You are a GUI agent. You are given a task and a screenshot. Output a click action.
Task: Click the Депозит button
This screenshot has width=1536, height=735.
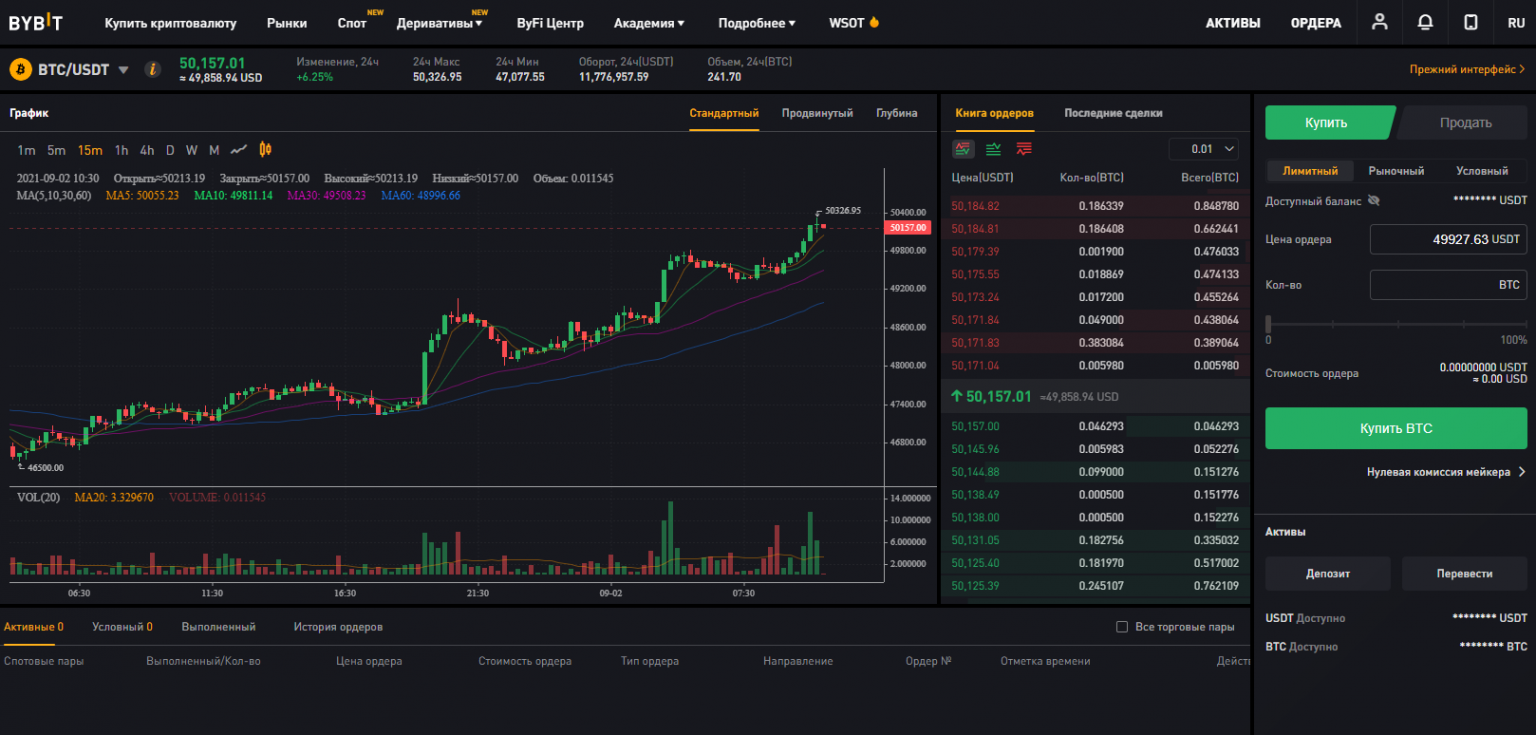(1327, 574)
